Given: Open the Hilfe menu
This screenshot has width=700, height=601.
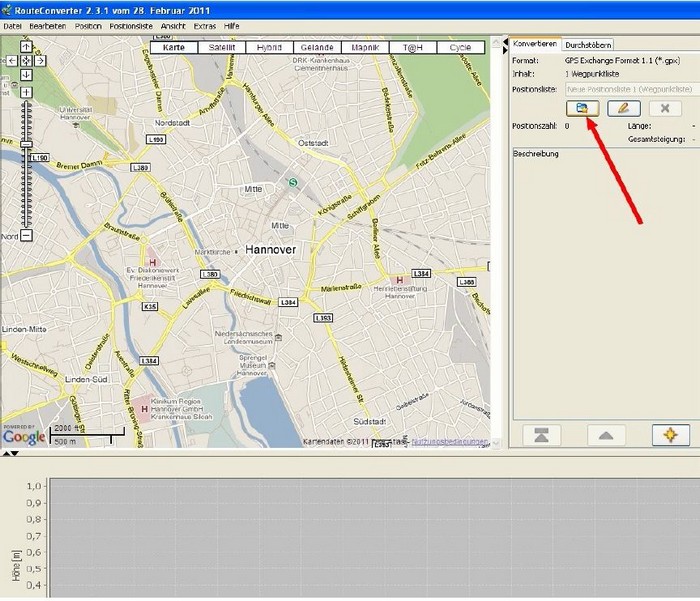Looking at the screenshot, I should pyautogui.click(x=231, y=26).
